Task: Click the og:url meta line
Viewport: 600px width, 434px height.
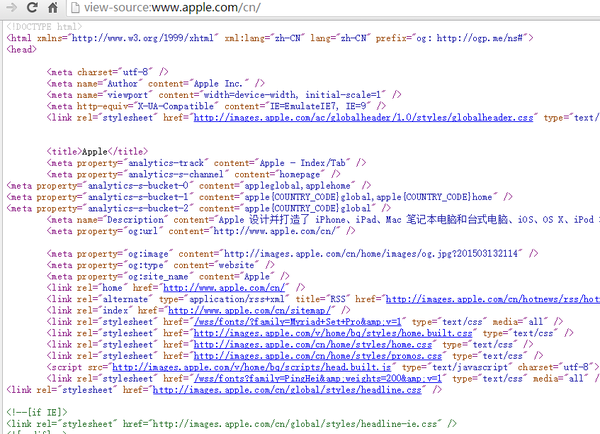Action: [x=201, y=231]
